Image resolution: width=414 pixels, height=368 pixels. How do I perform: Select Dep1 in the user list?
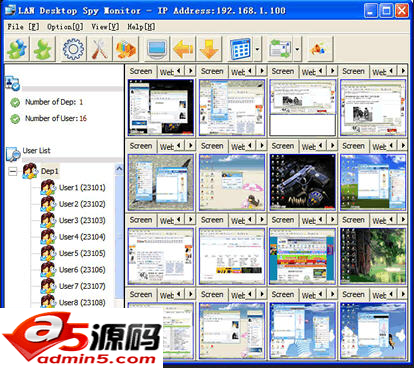coord(50,171)
